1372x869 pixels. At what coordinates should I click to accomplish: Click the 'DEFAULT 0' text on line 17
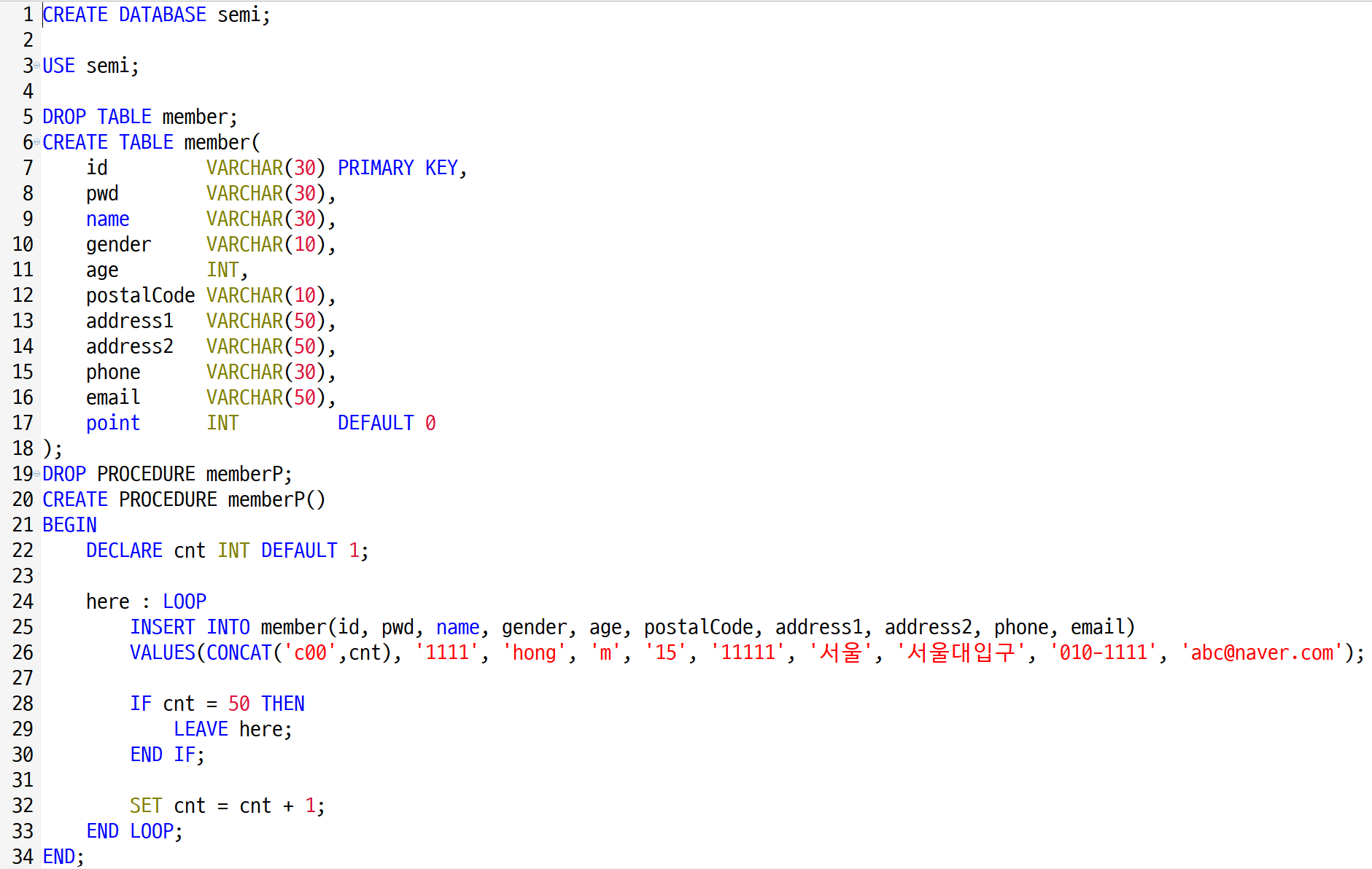[387, 423]
